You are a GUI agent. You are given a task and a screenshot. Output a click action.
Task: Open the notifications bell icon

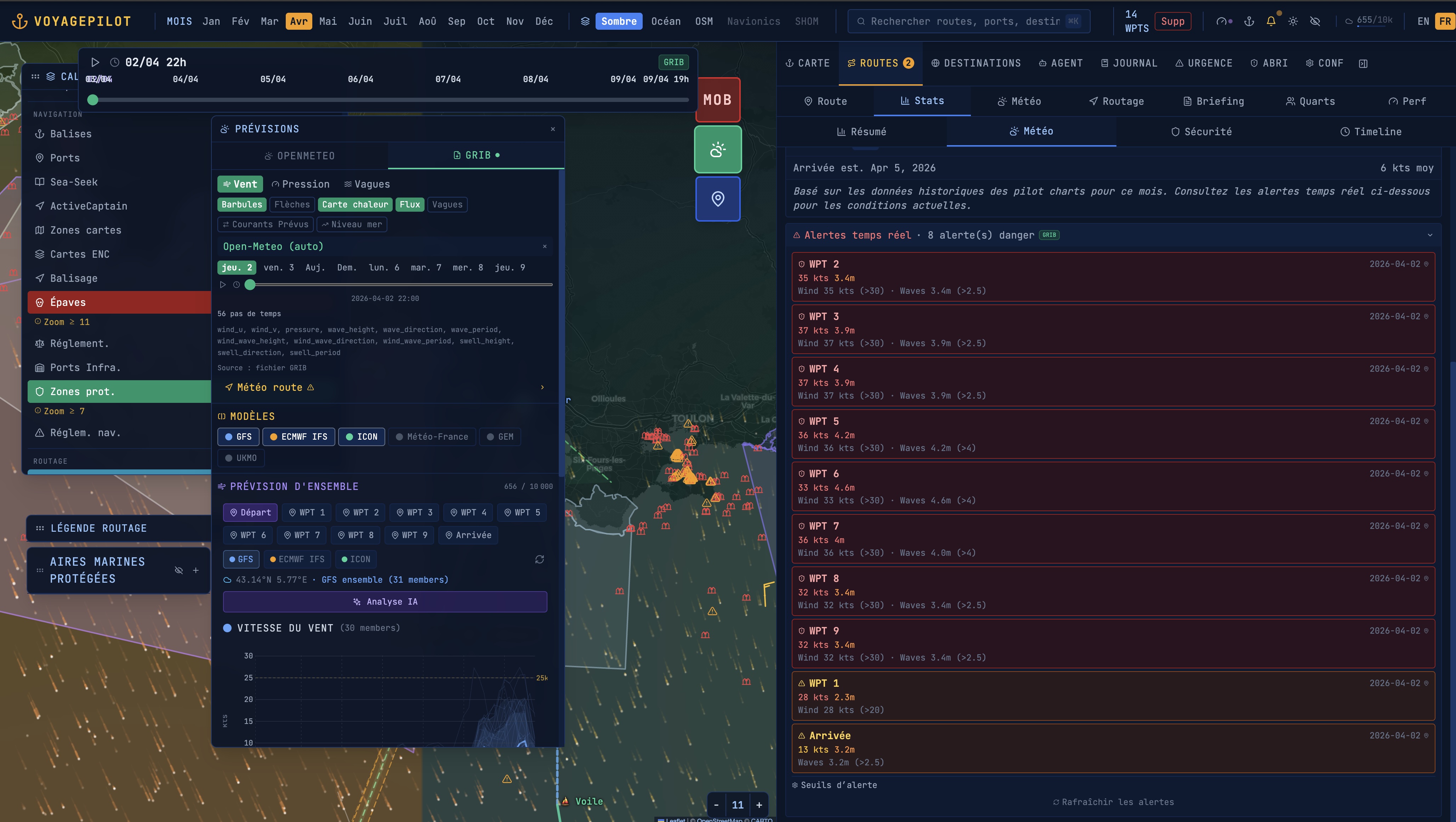1271,22
